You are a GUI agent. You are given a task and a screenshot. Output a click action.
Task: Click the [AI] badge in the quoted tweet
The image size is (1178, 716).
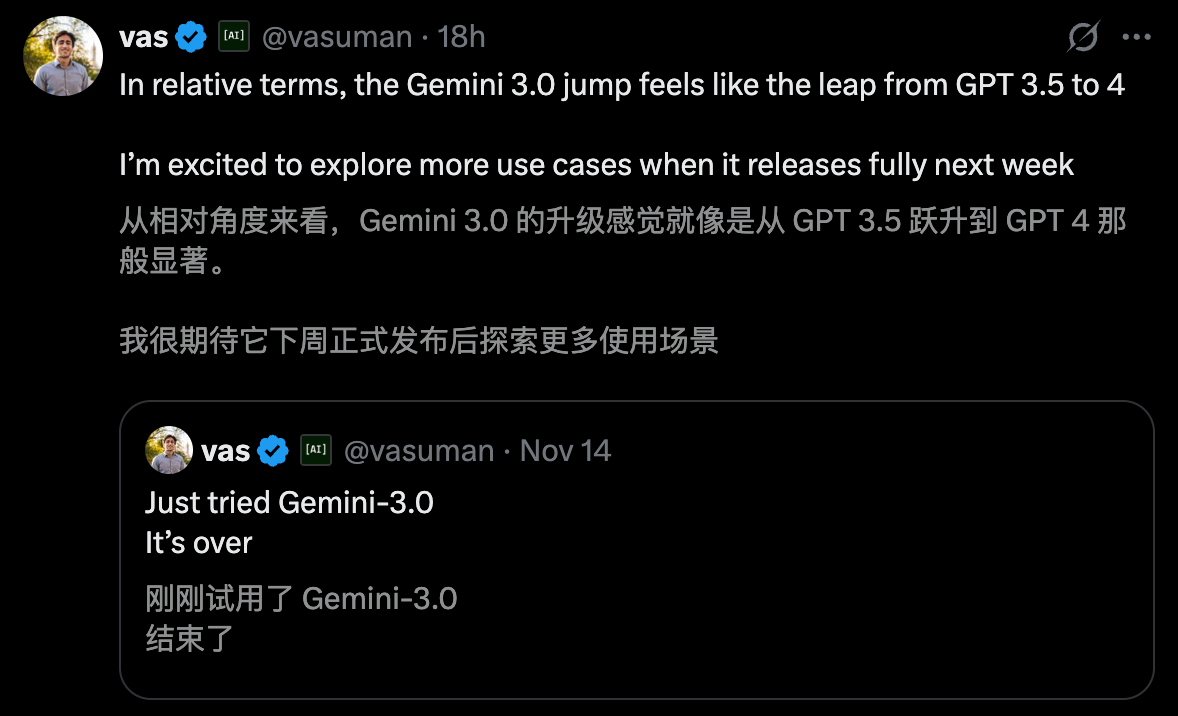tap(316, 450)
